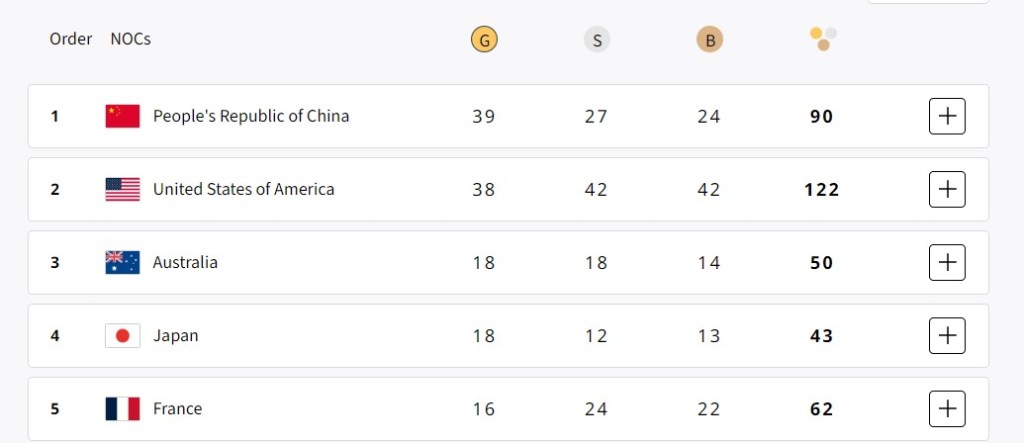Image resolution: width=1024 pixels, height=443 pixels.
Task: Click the United States flag icon
Action: (x=122, y=189)
